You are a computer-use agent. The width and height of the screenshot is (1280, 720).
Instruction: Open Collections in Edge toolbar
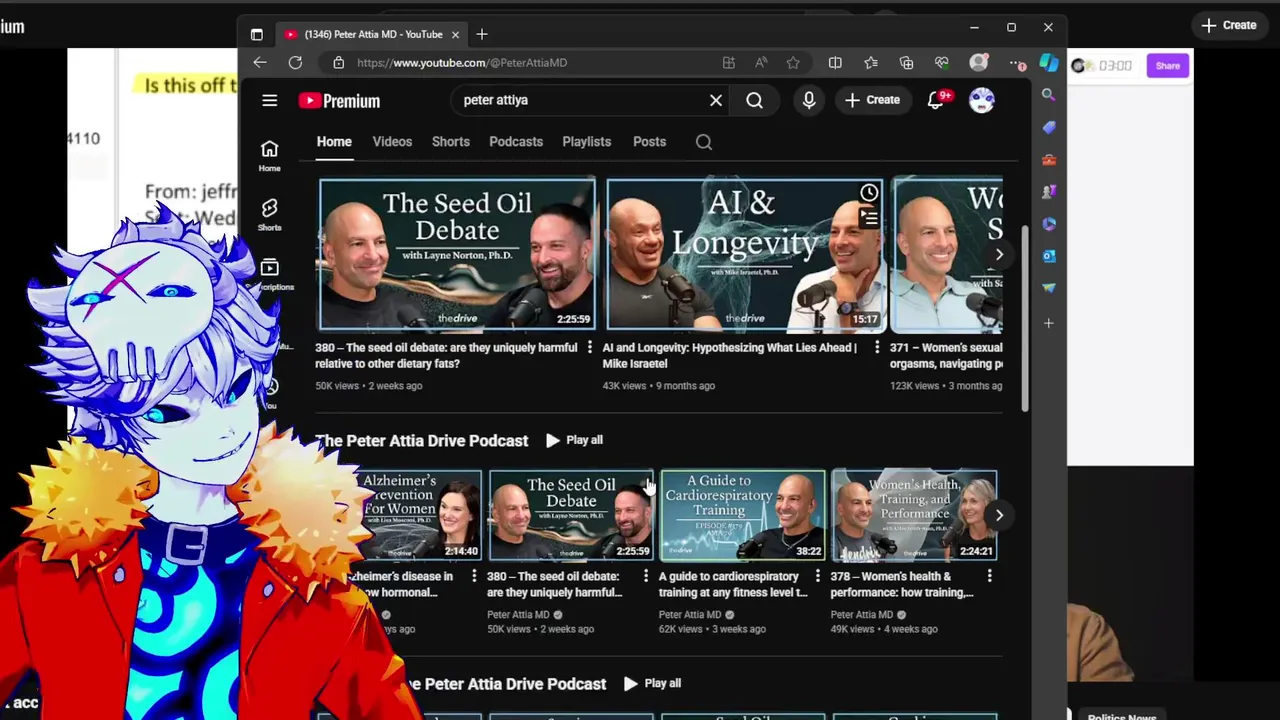click(907, 63)
